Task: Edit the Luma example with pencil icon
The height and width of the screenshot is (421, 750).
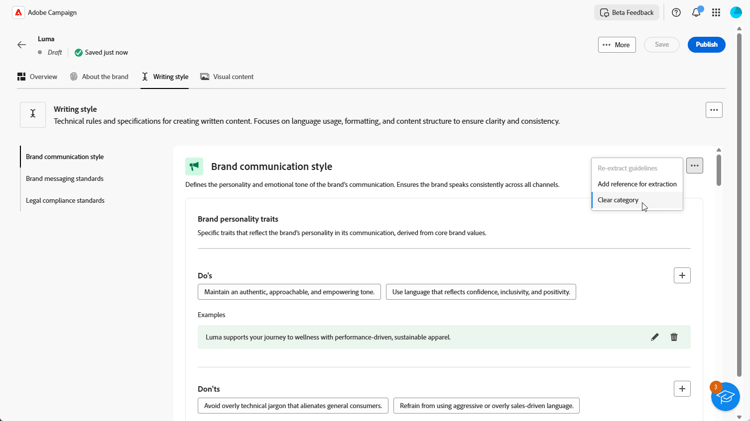Action: pos(655,337)
